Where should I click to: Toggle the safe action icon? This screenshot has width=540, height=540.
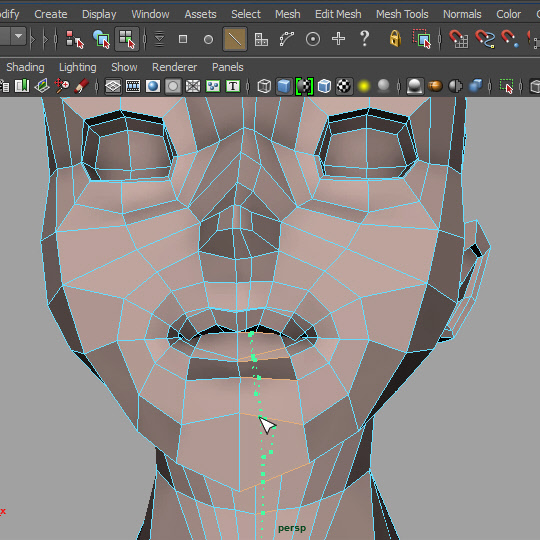[213, 86]
